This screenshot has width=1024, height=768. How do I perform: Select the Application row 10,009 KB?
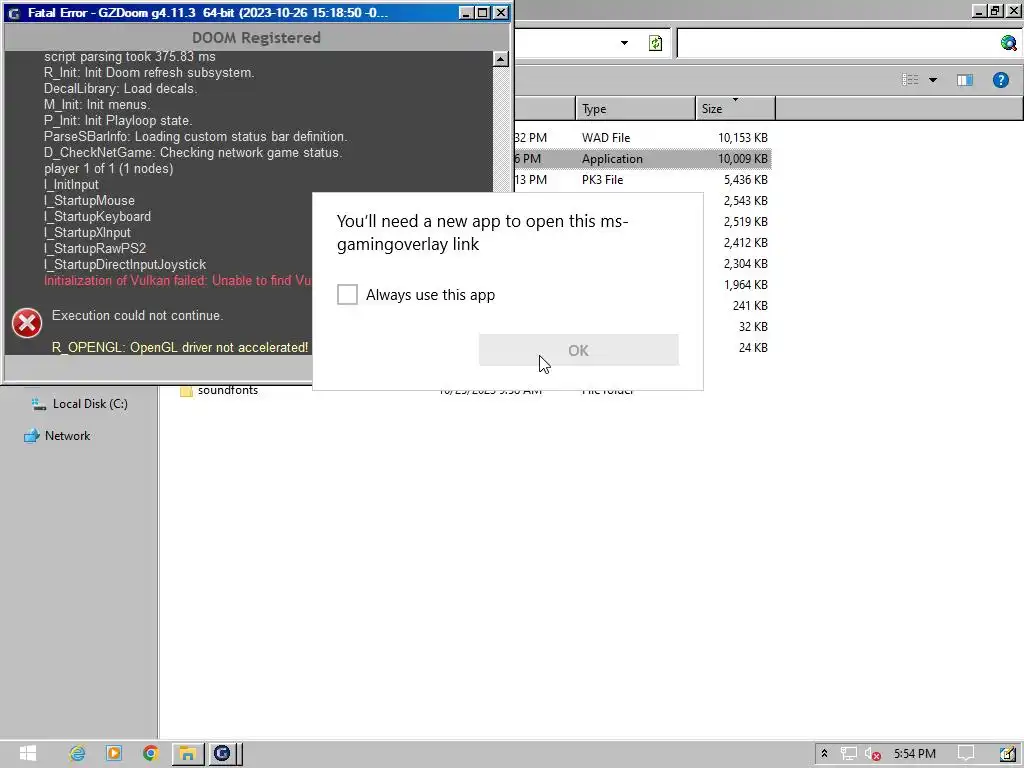643,159
